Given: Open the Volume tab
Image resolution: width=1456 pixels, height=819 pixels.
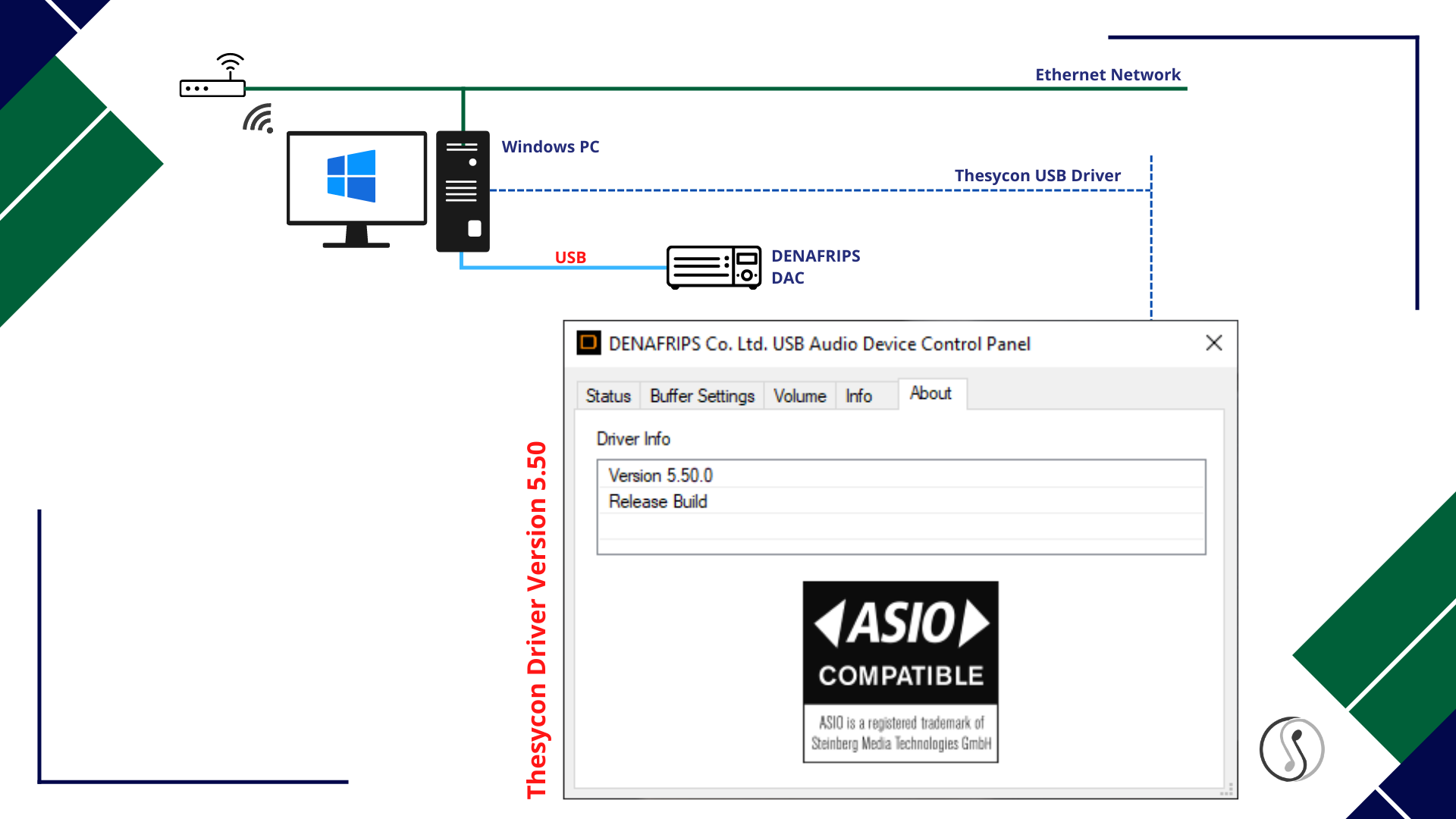Looking at the screenshot, I should 799,396.
